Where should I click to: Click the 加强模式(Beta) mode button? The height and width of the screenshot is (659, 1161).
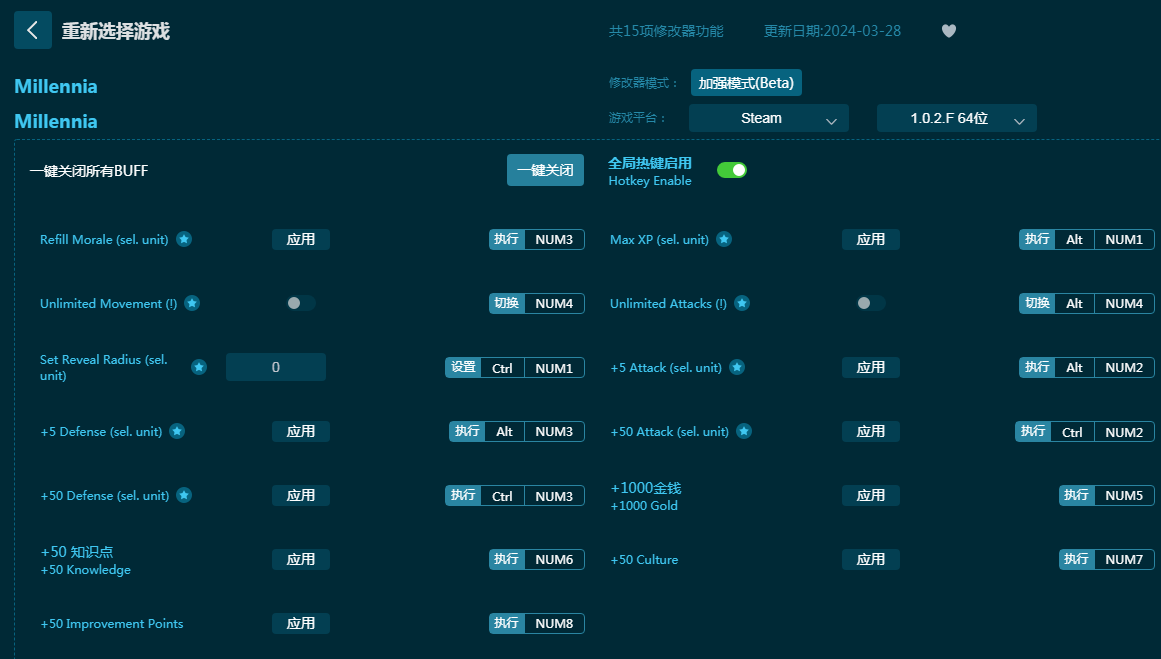[746, 83]
